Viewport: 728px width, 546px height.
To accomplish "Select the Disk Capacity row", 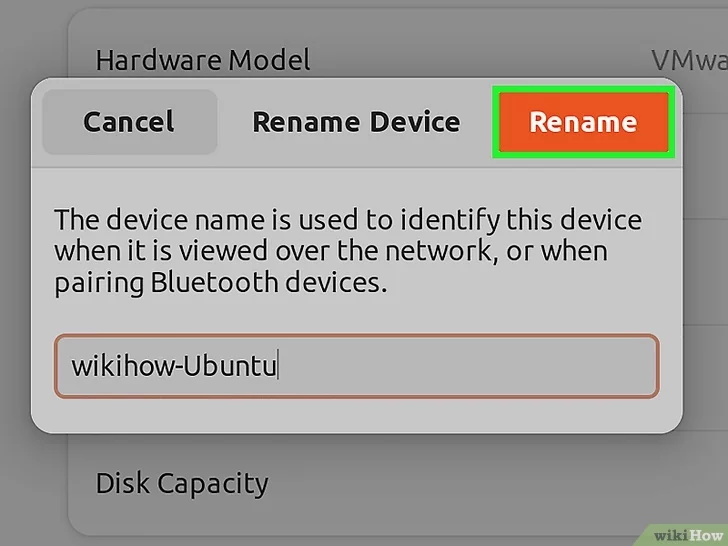I will 397,483.
